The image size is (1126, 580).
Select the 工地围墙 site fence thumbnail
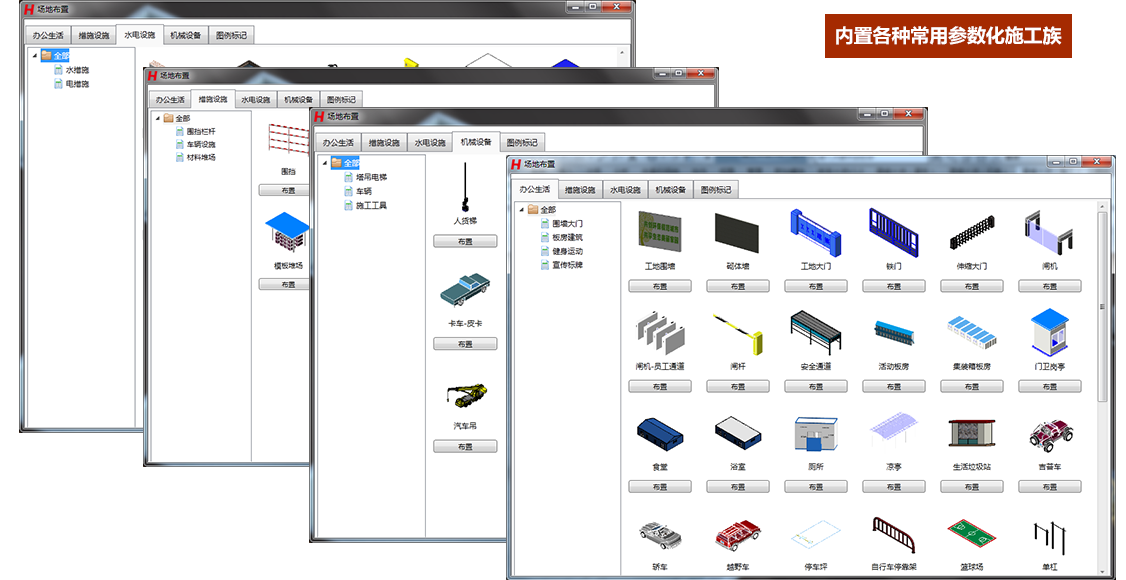coord(659,233)
